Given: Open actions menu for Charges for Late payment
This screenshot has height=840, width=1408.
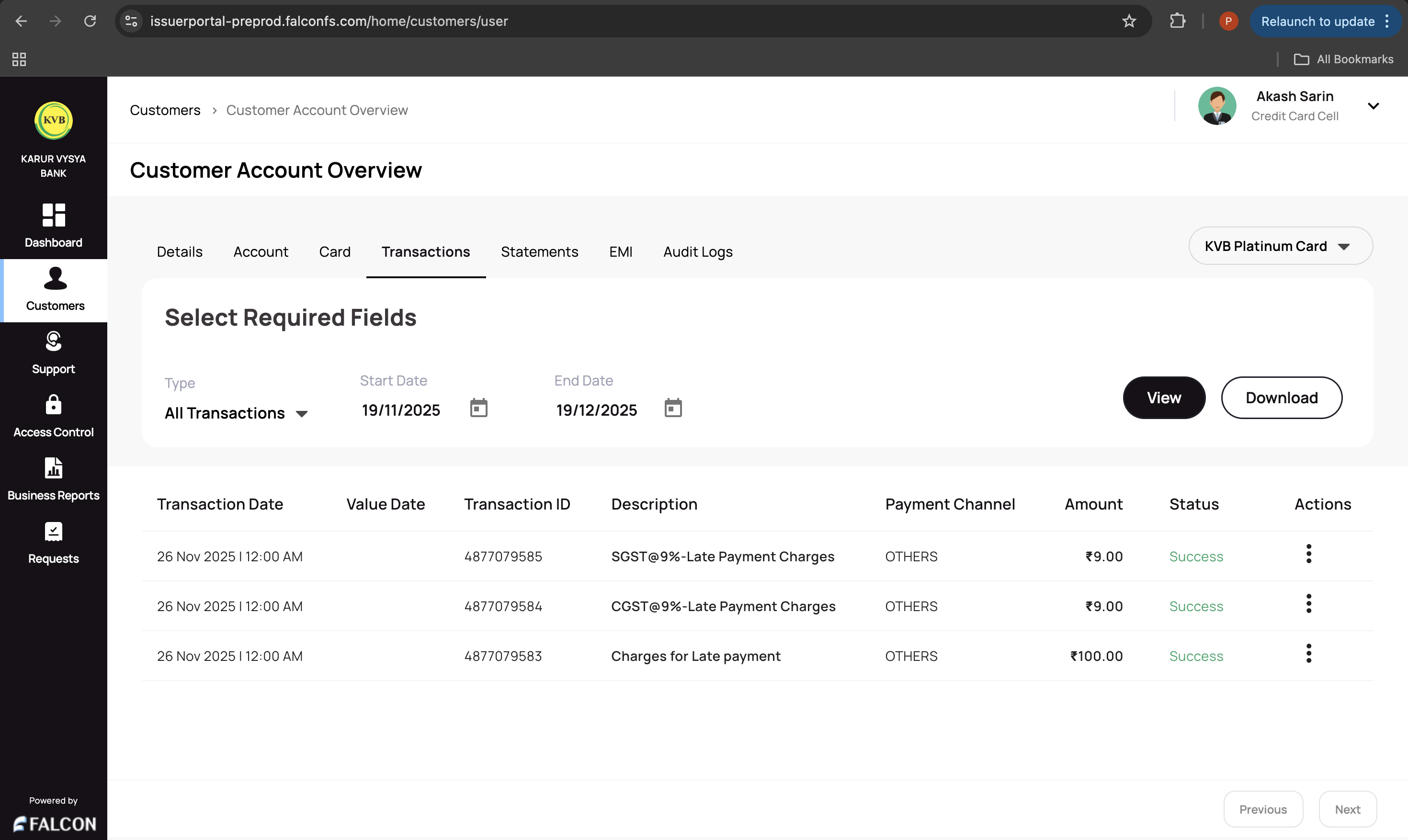Looking at the screenshot, I should [1308, 654].
